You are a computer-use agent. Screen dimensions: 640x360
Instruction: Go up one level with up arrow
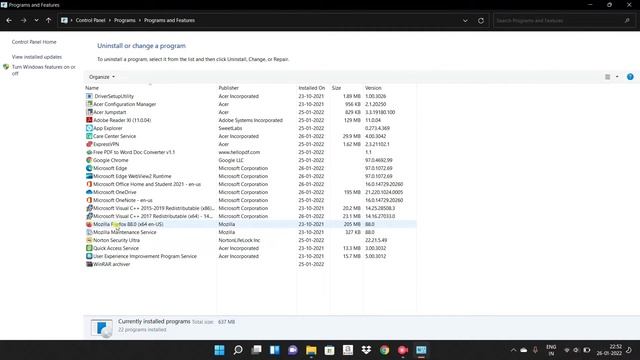point(49,20)
